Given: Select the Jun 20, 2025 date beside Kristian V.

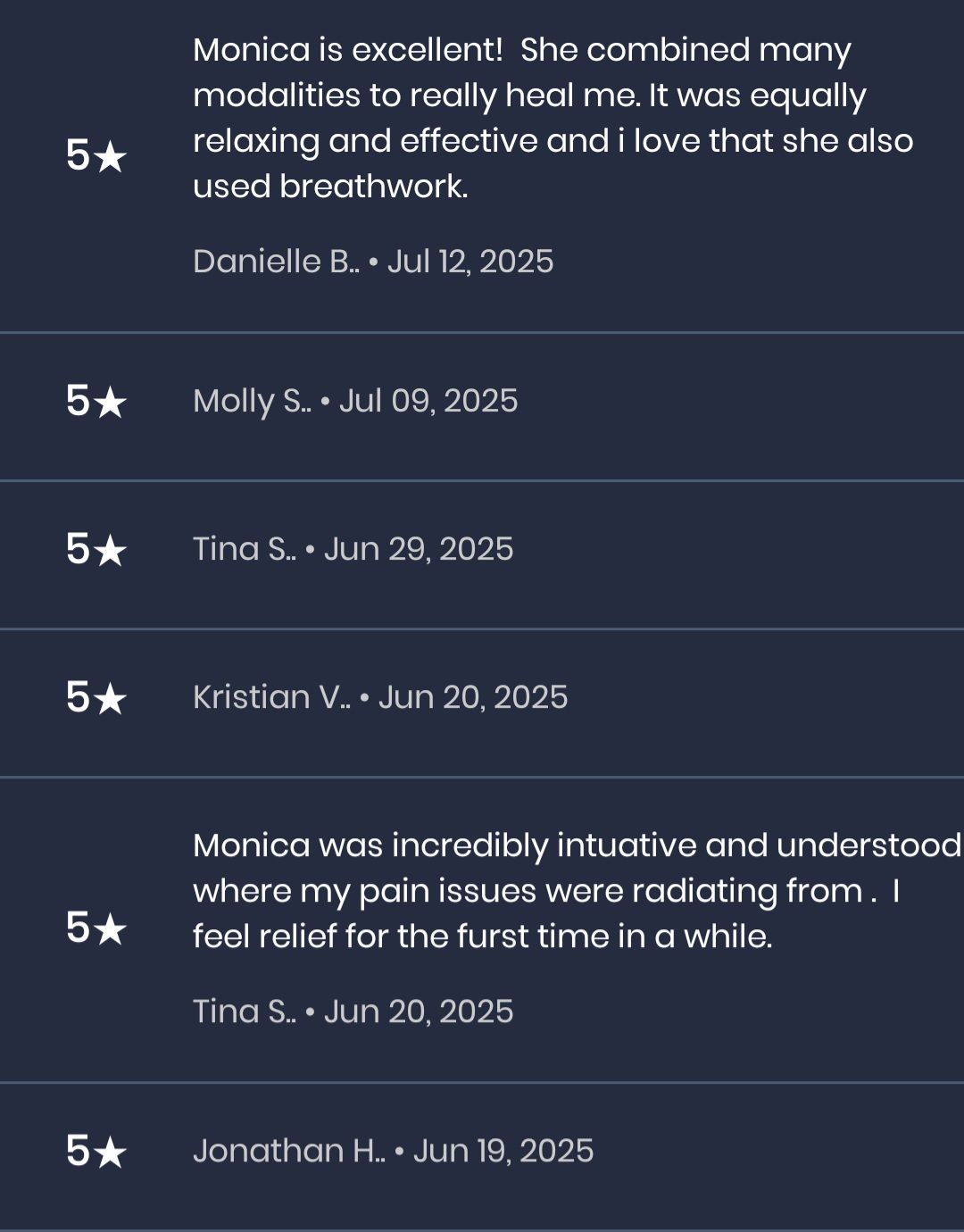Looking at the screenshot, I should pyautogui.click(x=473, y=697).
